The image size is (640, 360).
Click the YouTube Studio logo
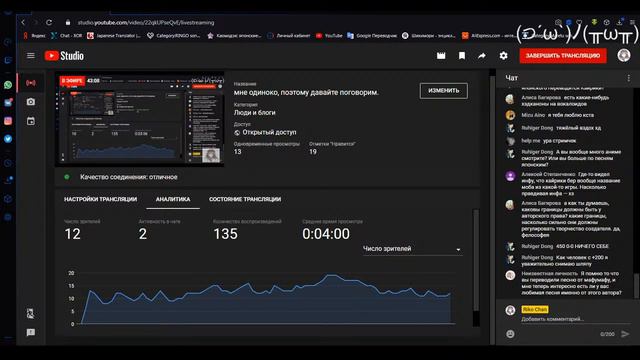pos(64,56)
